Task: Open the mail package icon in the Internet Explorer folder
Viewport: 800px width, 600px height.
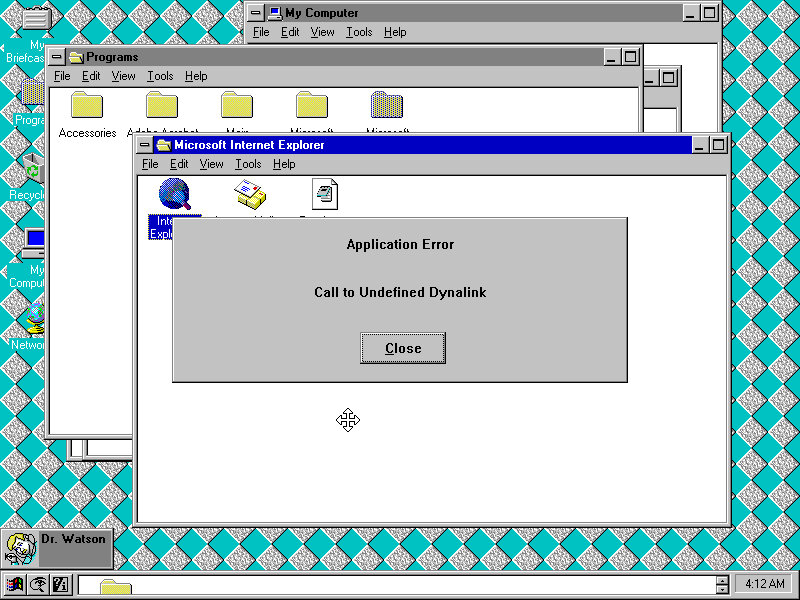Action: pos(249,193)
